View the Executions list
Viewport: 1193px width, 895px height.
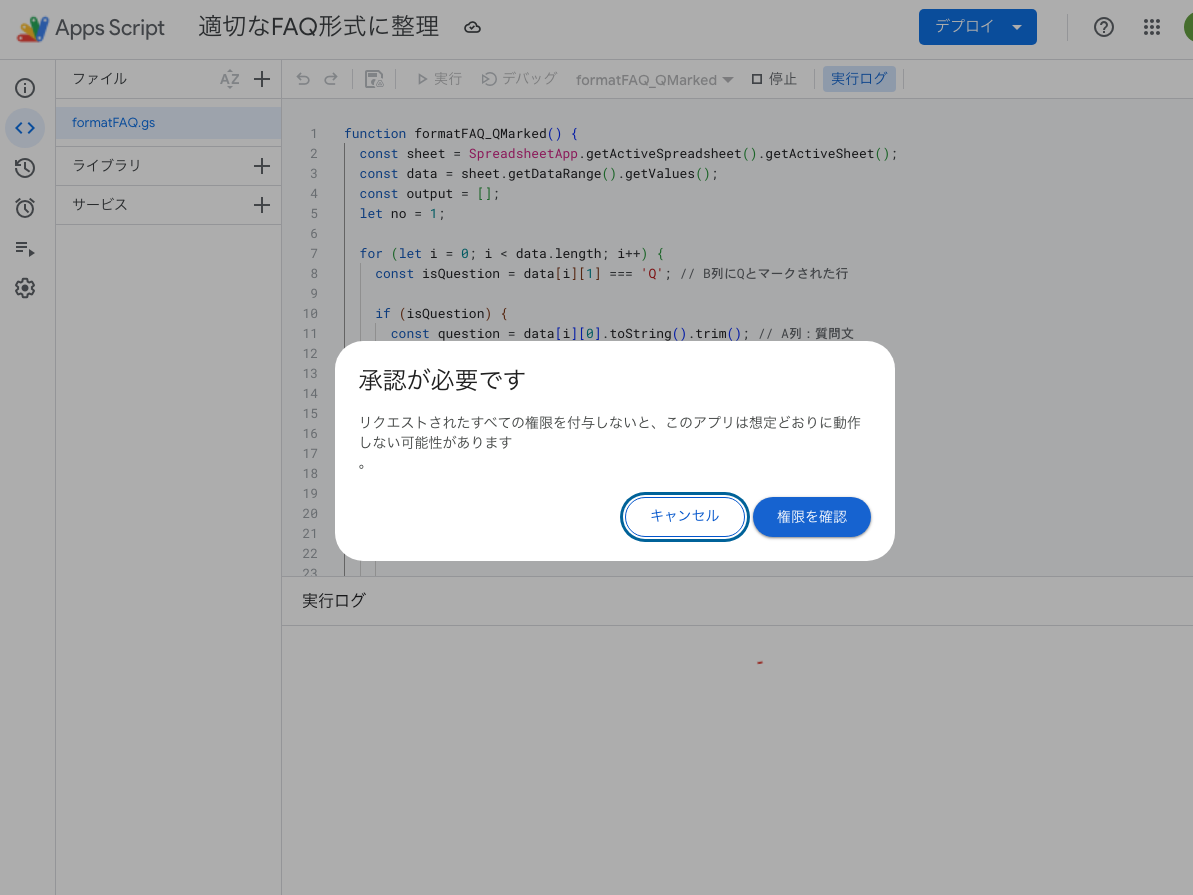(x=25, y=248)
